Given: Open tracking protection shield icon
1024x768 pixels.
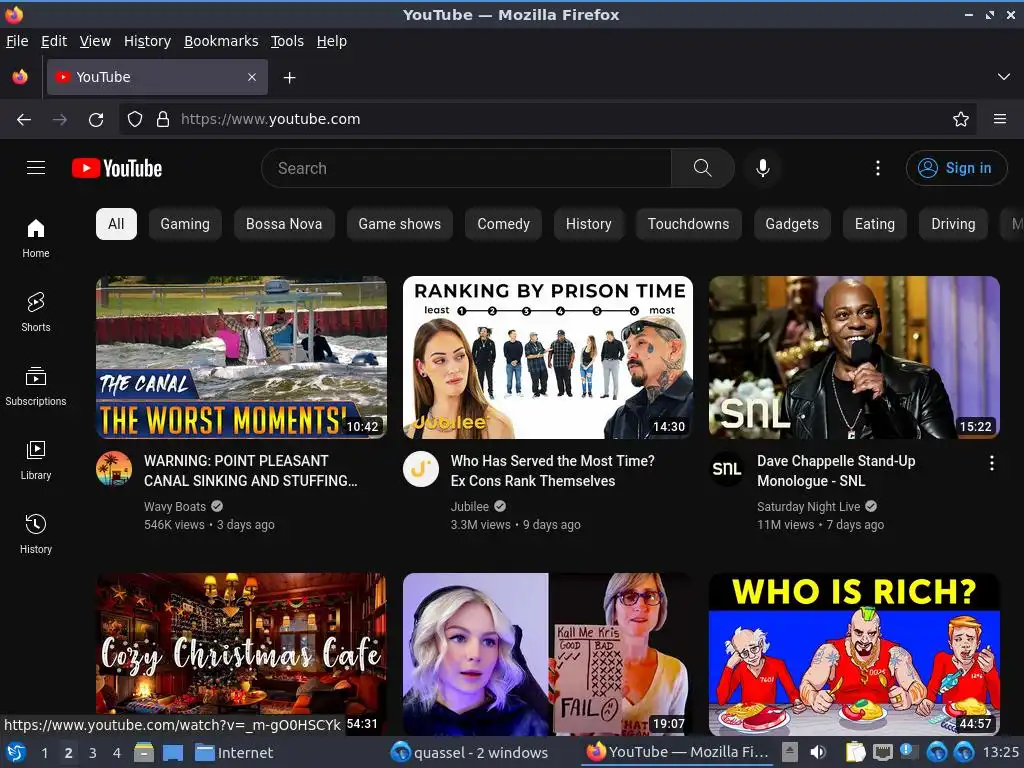Looking at the screenshot, I should click(x=135, y=120).
